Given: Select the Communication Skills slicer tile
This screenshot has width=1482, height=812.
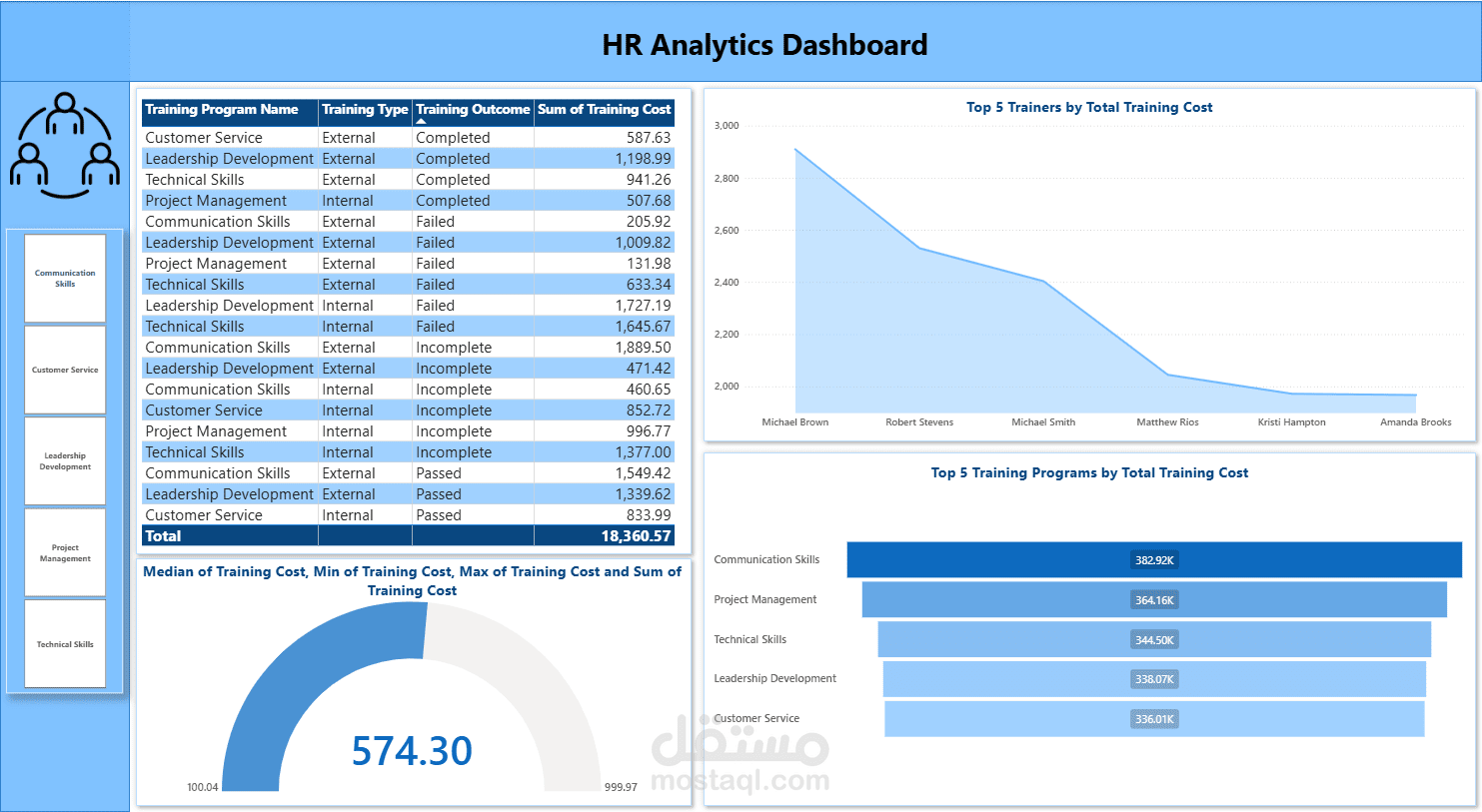Looking at the screenshot, I should coord(65,278).
